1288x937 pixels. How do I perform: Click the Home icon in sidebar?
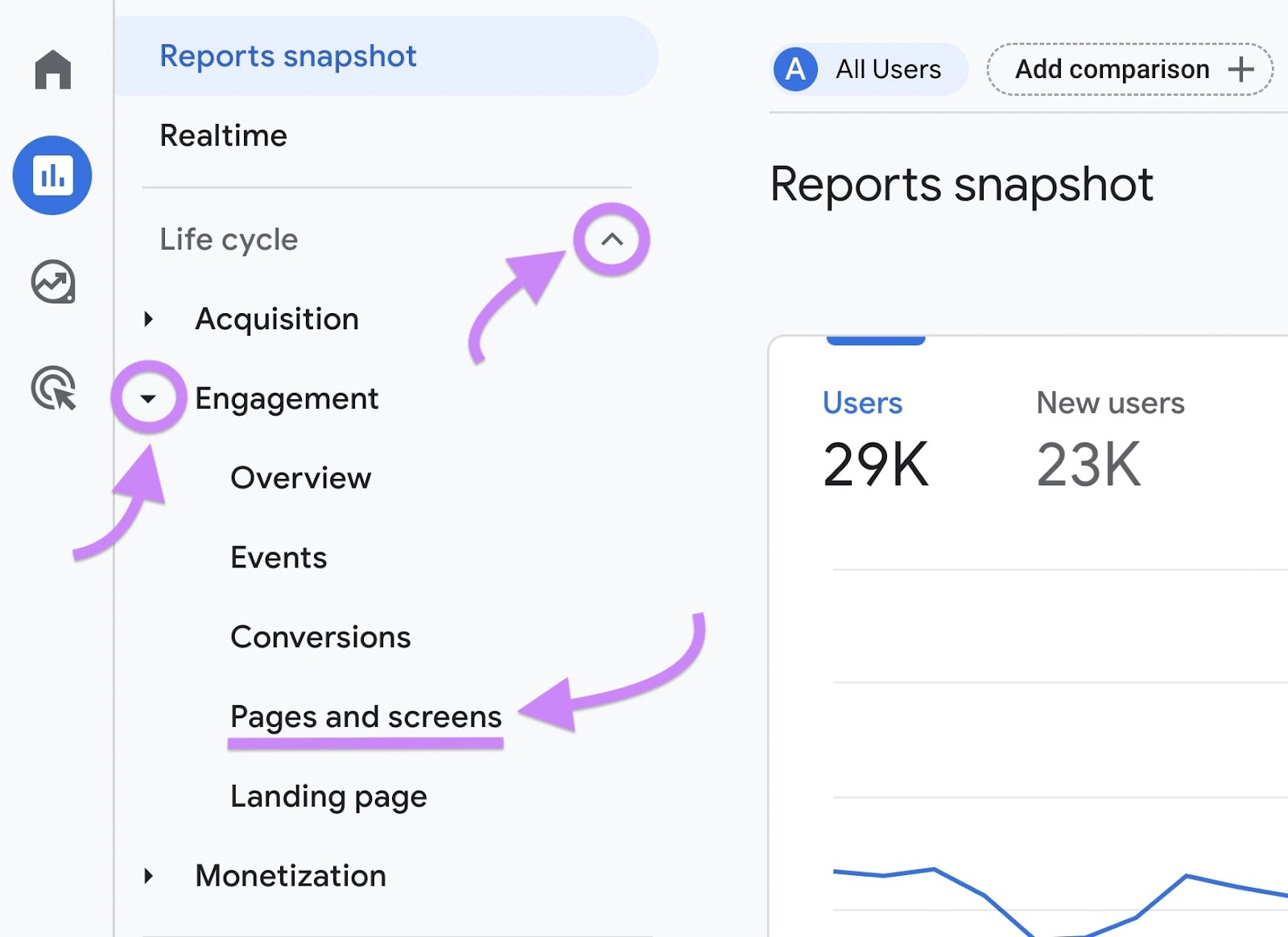point(52,70)
